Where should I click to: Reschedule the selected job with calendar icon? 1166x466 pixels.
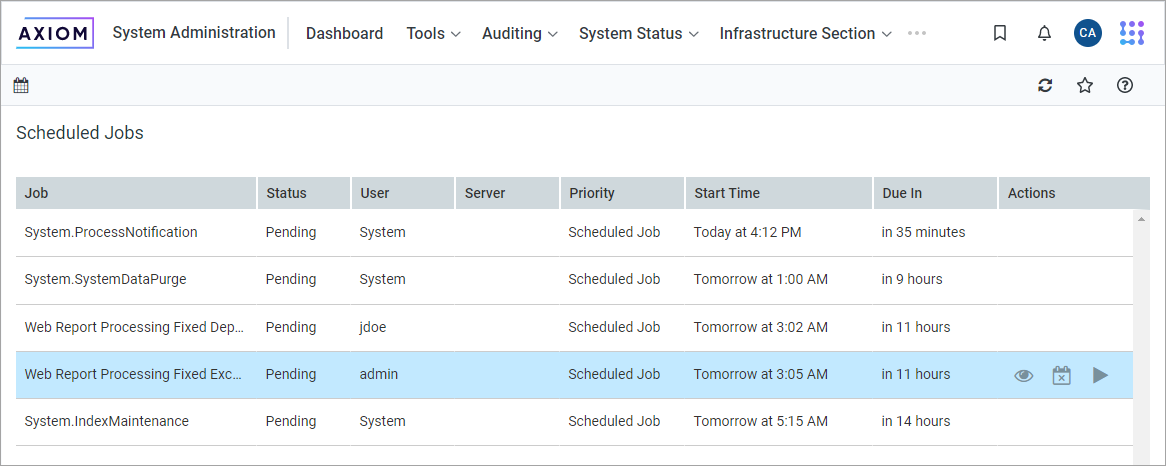[x=1061, y=375]
